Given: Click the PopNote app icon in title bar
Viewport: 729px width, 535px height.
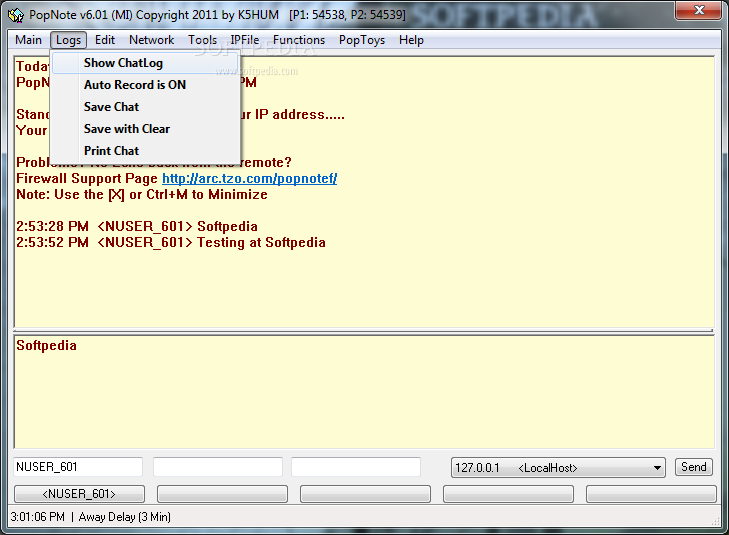Looking at the screenshot, I should coord(15,15).
